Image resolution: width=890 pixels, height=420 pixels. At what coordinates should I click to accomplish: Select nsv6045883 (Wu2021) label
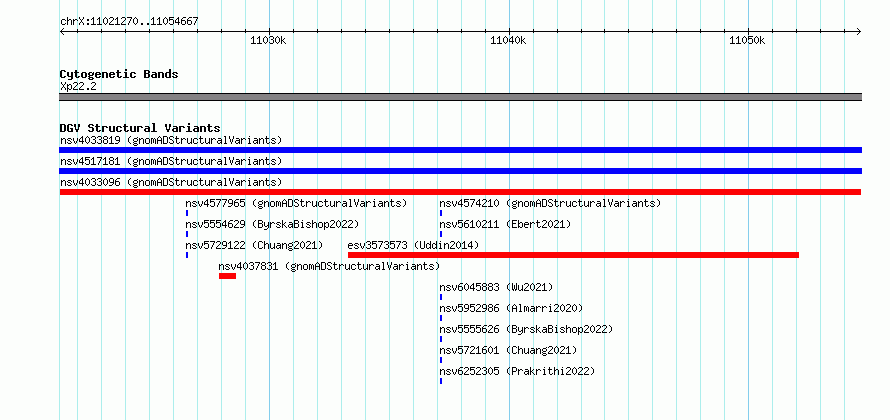pyautogui.click(x=496, y=287)
